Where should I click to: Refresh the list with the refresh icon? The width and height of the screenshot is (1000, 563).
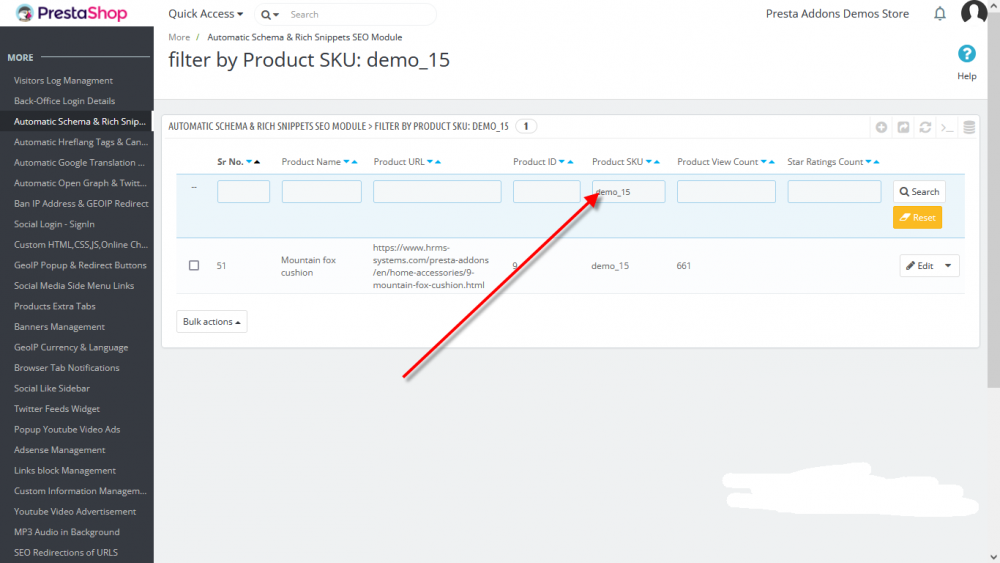[925, 128]
